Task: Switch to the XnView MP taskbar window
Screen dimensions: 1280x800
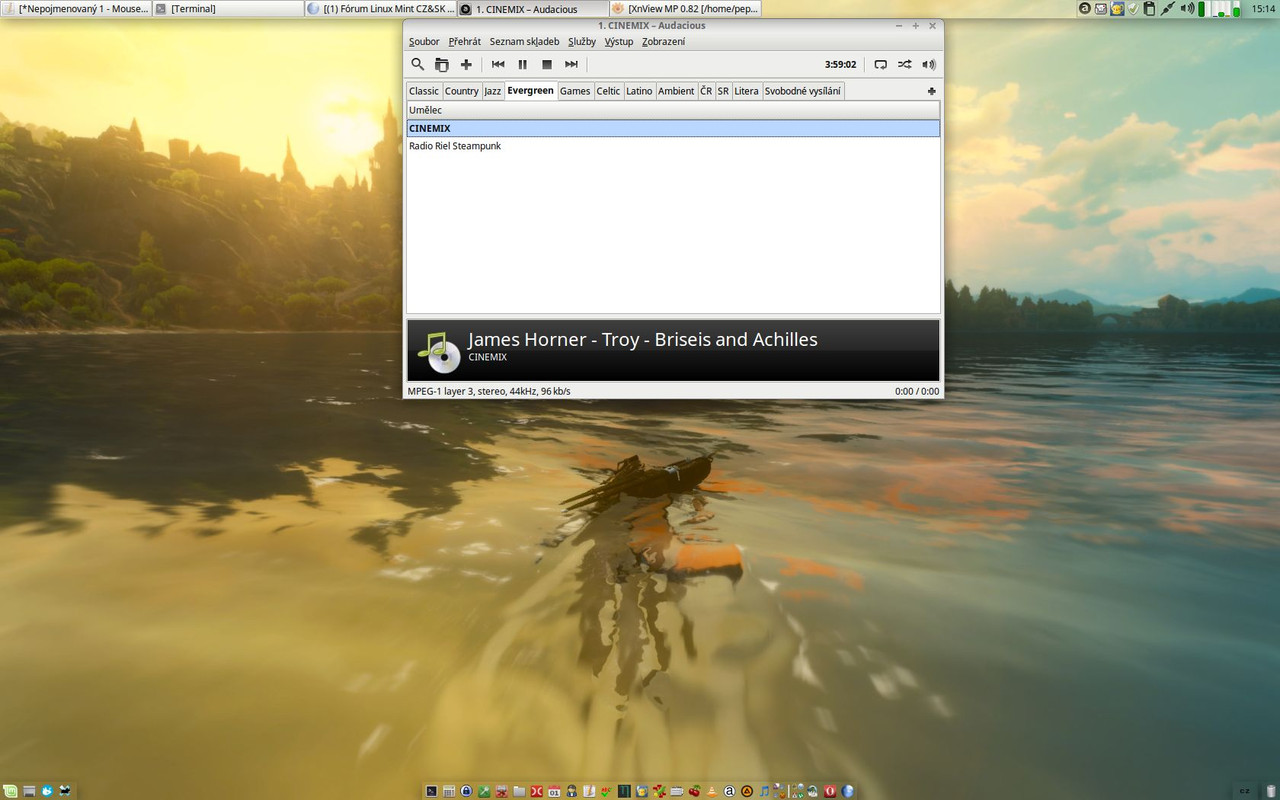Action: coord(684,9)
